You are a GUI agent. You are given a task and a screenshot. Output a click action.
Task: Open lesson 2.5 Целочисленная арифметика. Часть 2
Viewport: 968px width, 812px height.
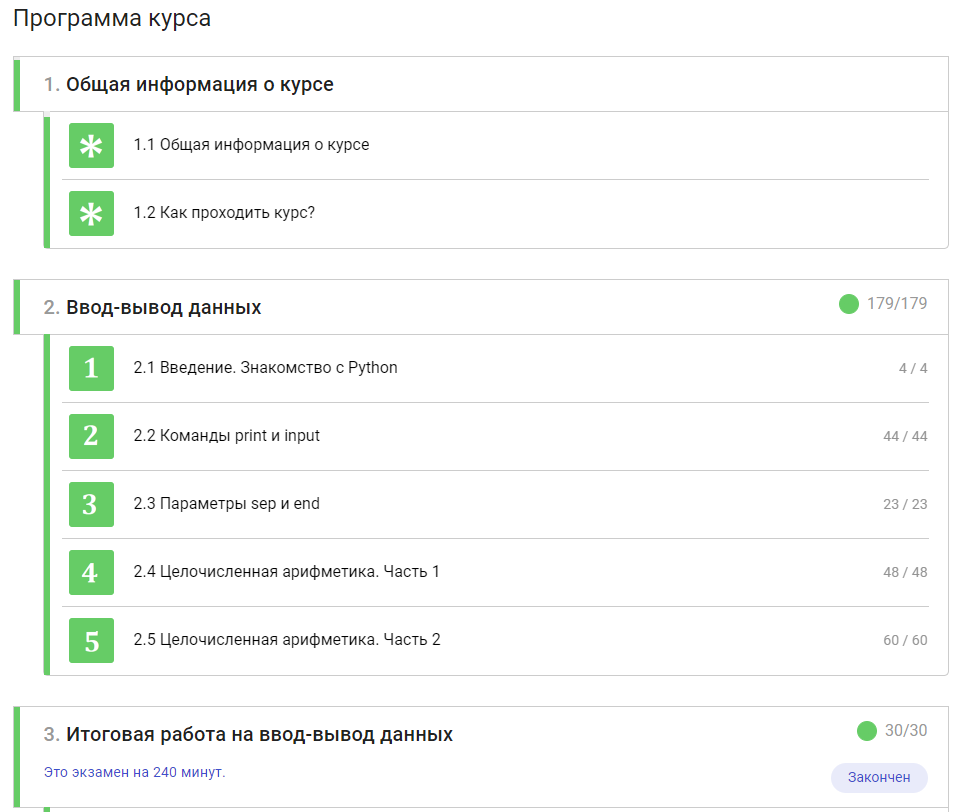pyautogui.click(x=286, y=640)
